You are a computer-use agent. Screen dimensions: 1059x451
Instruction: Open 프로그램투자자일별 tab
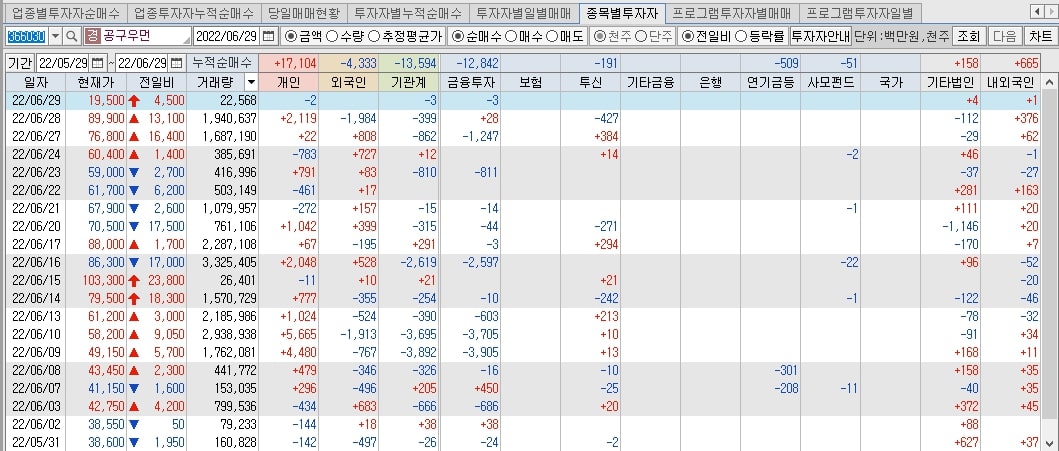(x=860, y=13)
